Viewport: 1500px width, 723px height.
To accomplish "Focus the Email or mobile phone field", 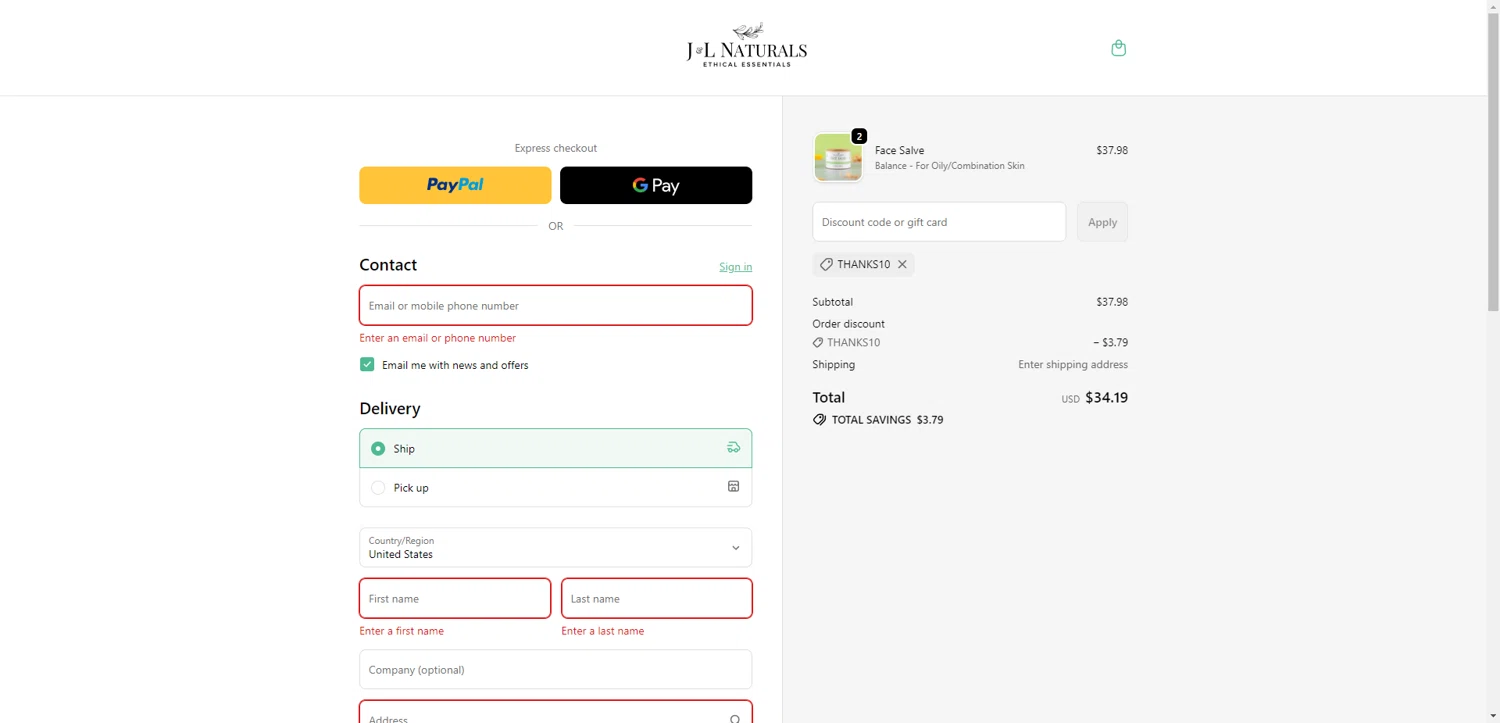I will pos(555,305).
